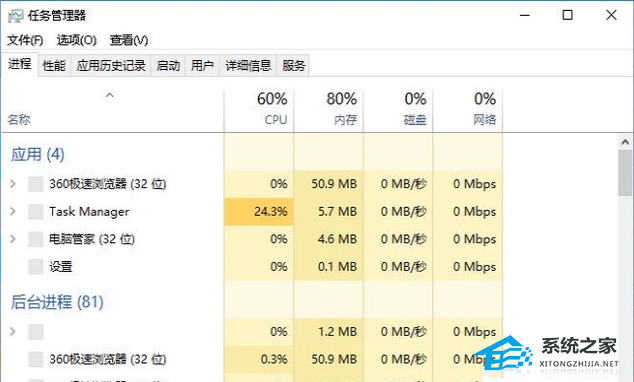The width and height of the screenshot is (634, 382).
Task: Switch to the 性能 tab
Action: (x=54, y=65)
